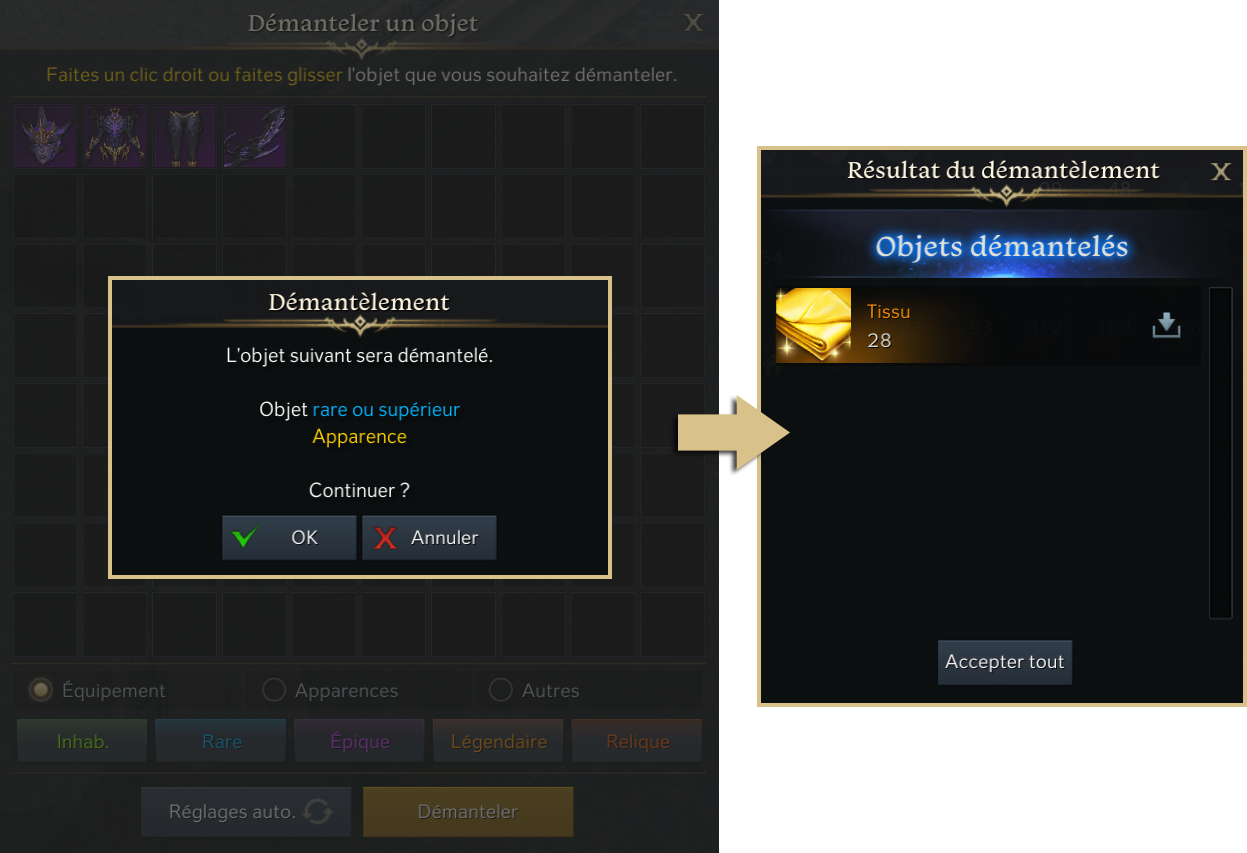
Task: Click the golden Tissu fabric icon
Action: [x=813, y=325]
